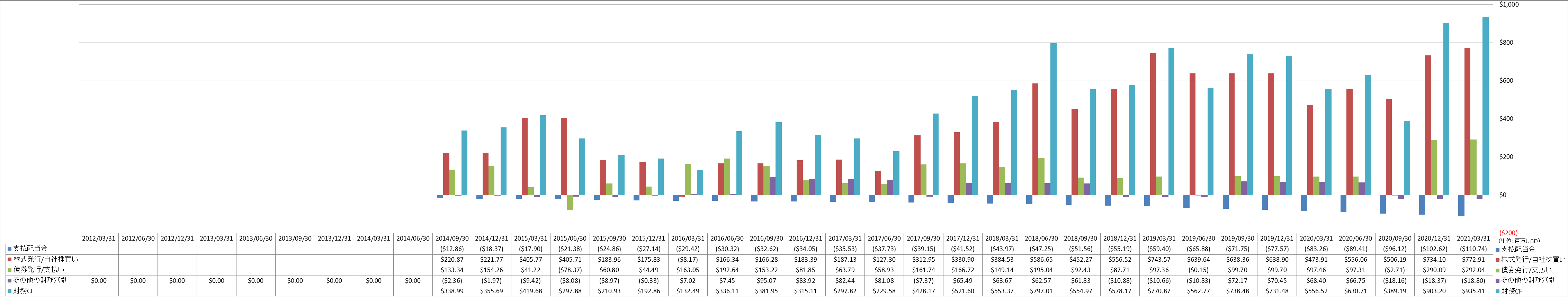Image resolution: width=1568 pixels, height=297 pixels.
Task: Click the cyan 財務CF bar for 2018/06/30
Action: (1054, 119)
